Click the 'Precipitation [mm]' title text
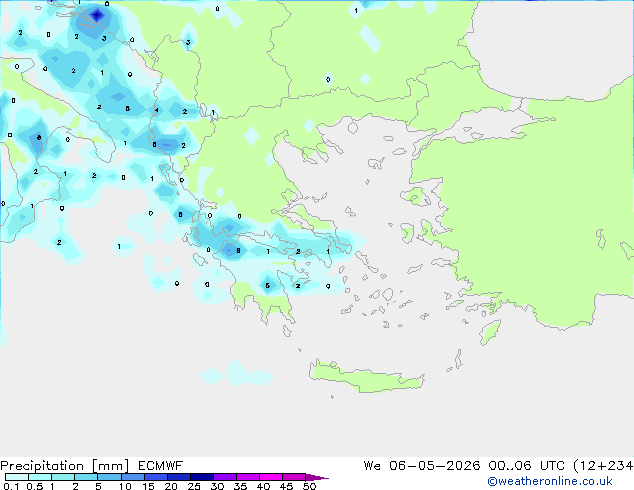634x490 pixels. 65,466
